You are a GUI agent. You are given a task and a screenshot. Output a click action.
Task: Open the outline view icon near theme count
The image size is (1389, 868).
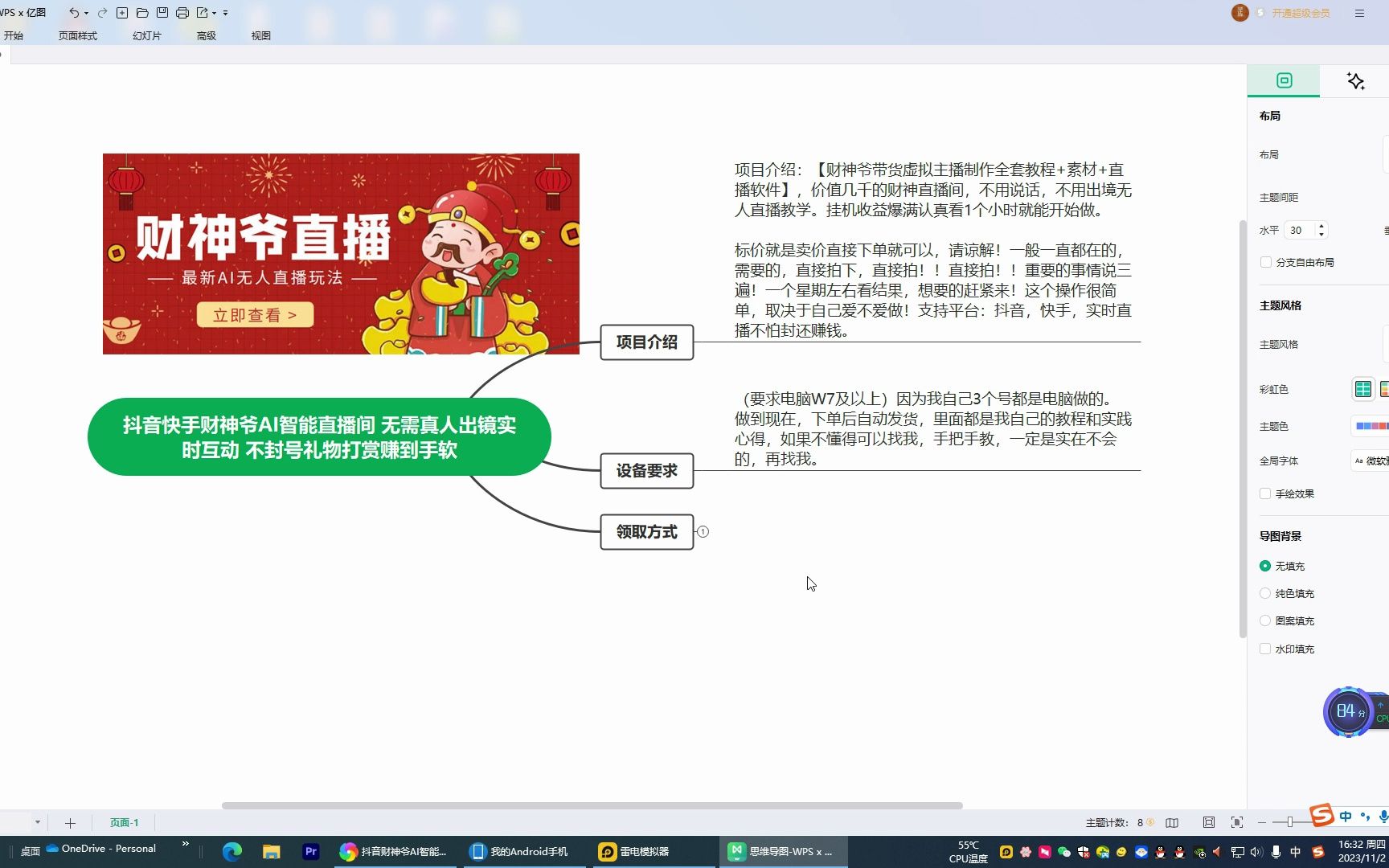point(1172,822)
